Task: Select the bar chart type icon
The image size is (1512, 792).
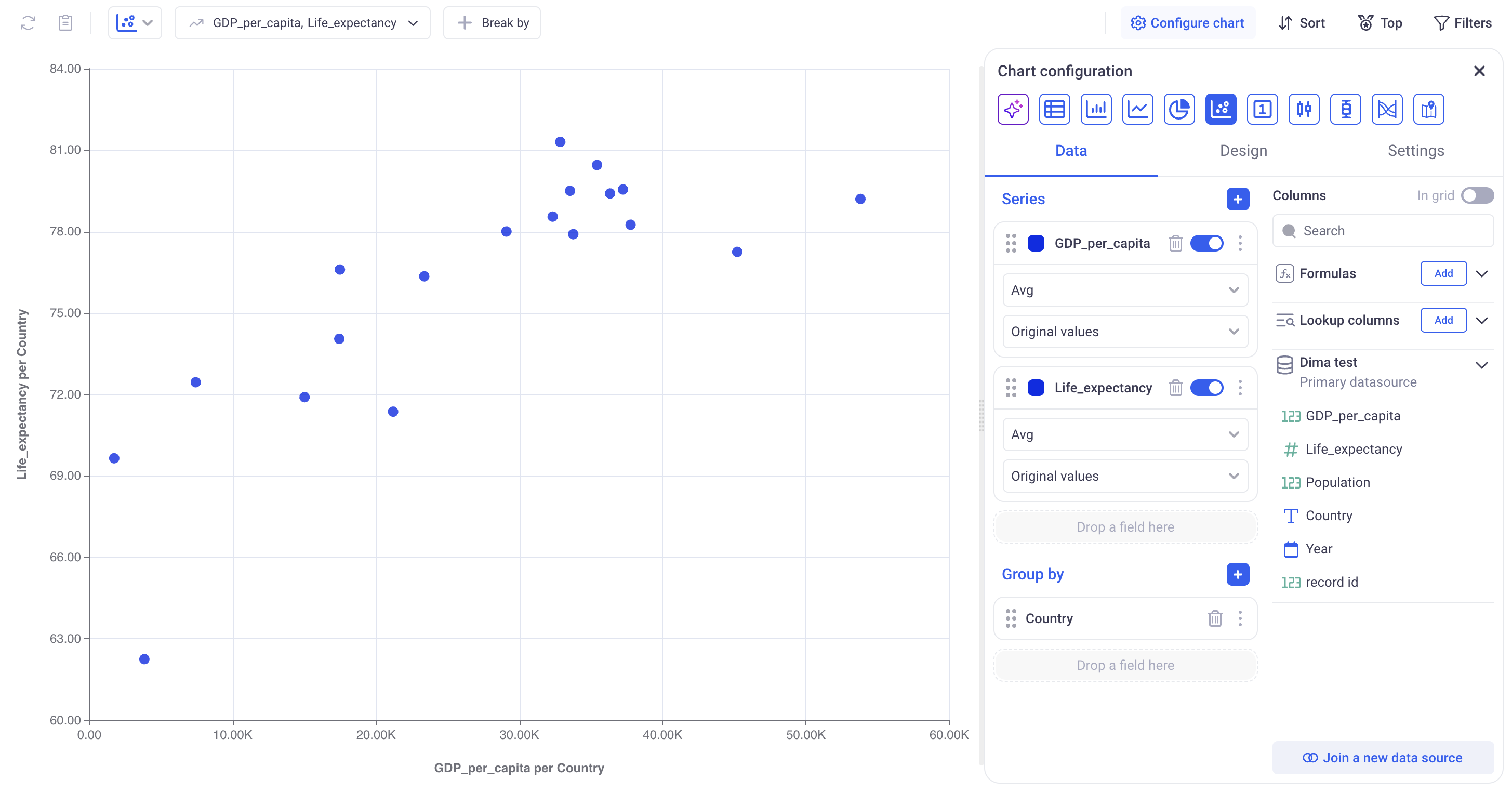Action: point(1096,109)
